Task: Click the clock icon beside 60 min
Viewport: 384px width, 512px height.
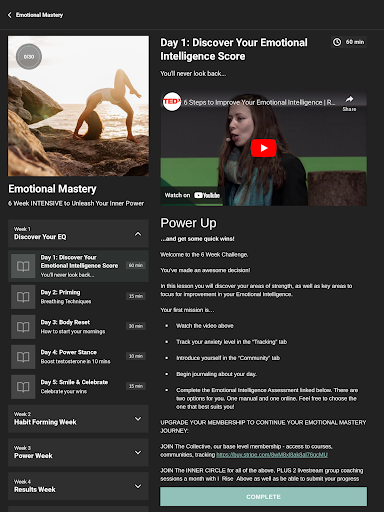Action: pyautogui.click(x=337, y=42)
